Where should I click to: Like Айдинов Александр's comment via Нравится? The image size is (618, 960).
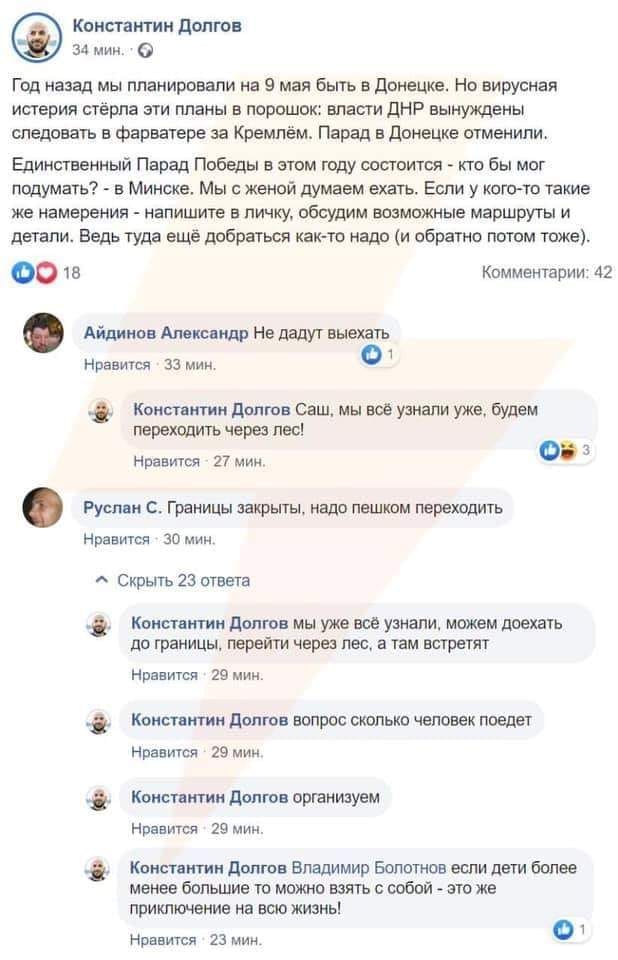(x=117, y=365)
